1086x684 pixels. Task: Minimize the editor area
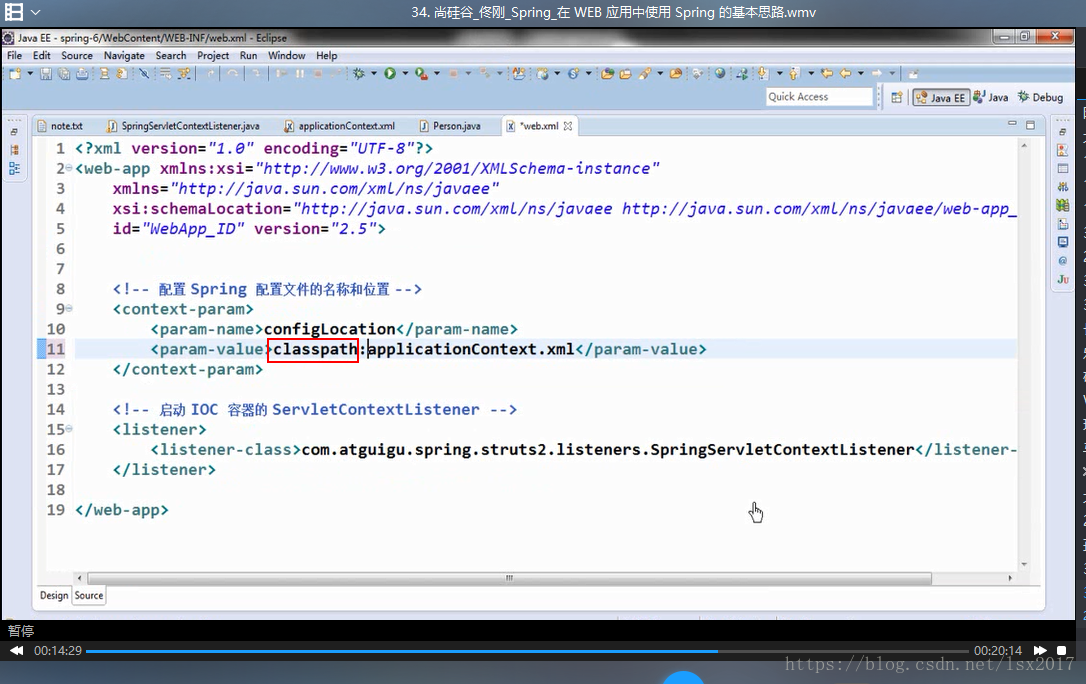pos(1012,124)
